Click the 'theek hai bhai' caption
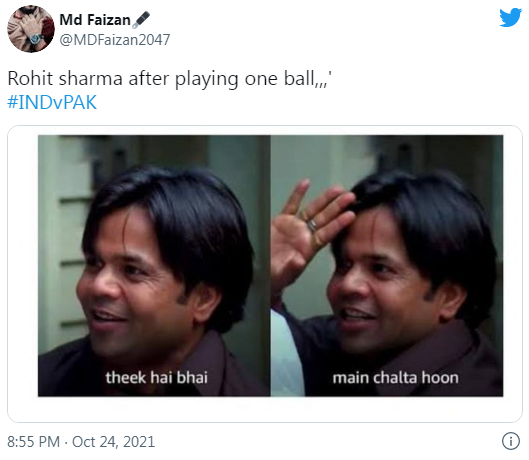Viewport: 529px width, 460px height. pos(157,378)
